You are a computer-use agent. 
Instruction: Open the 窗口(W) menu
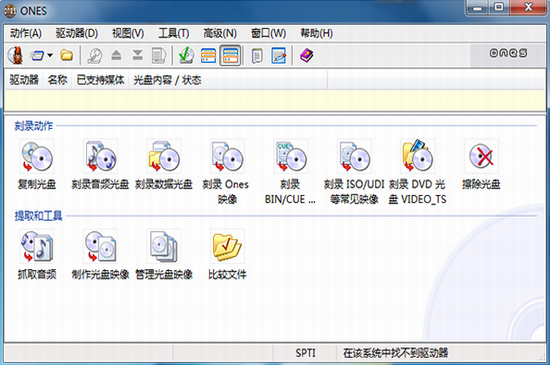pyautogui.click(x=269, y=33)
